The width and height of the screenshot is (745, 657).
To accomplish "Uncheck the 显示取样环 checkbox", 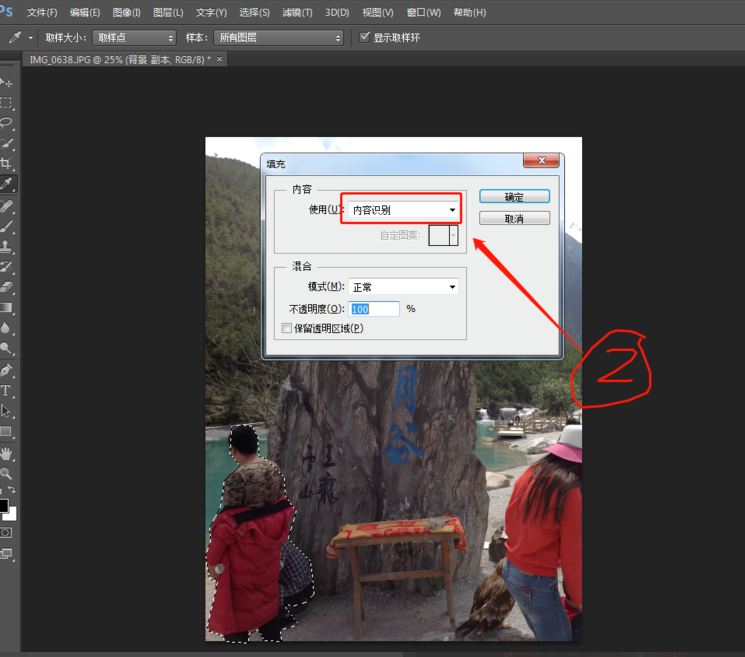I will (364, 38).
